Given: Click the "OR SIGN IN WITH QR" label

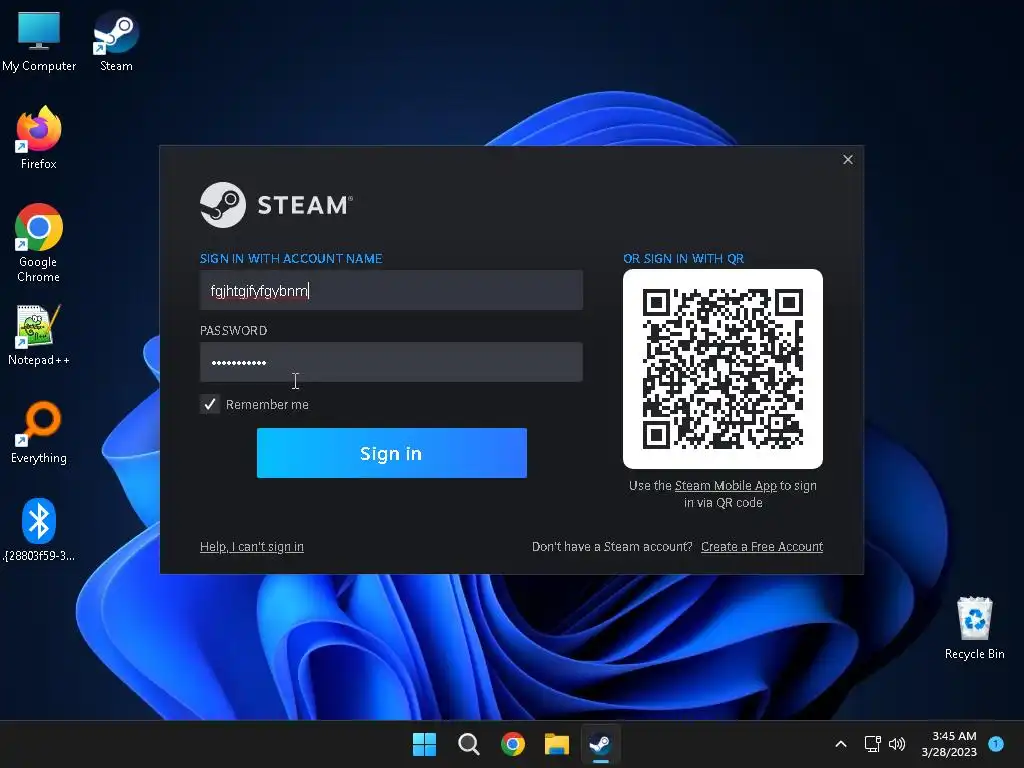Looking at the screenshot, I should (684, 259).
